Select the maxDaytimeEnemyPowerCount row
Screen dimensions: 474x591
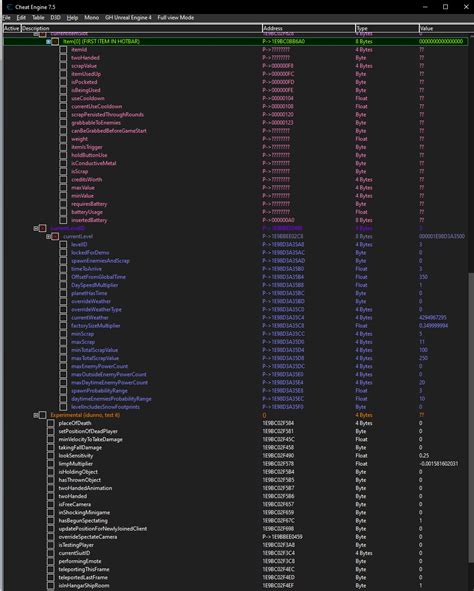(110, 383)
